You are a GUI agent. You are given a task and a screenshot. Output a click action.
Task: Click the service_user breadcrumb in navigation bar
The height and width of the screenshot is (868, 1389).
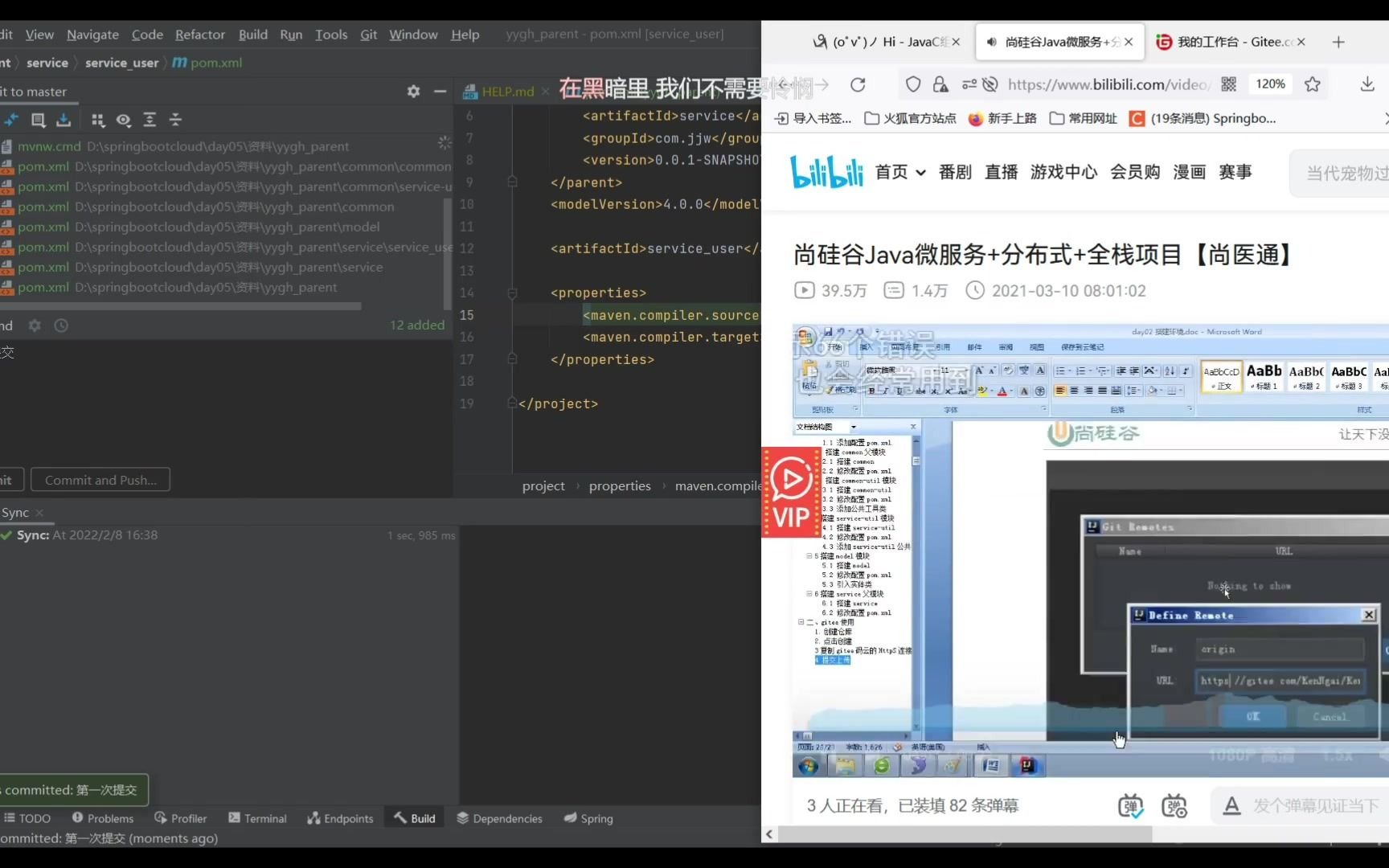[122, 63]
